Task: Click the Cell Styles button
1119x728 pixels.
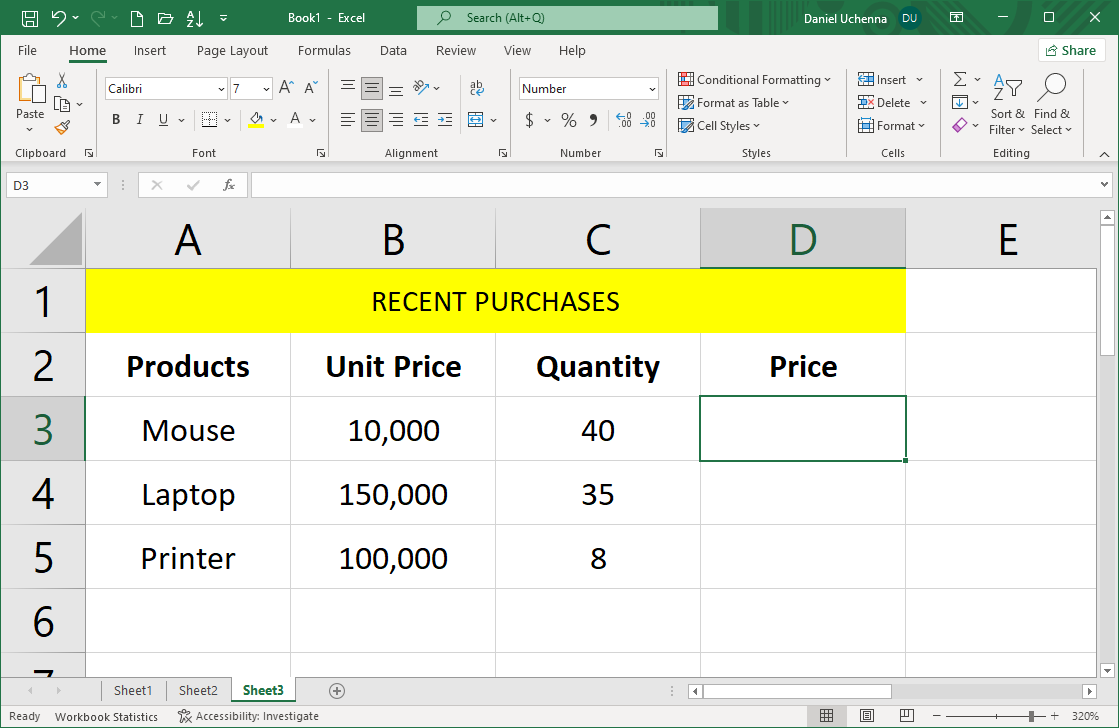Action: [x=719, y=125]
